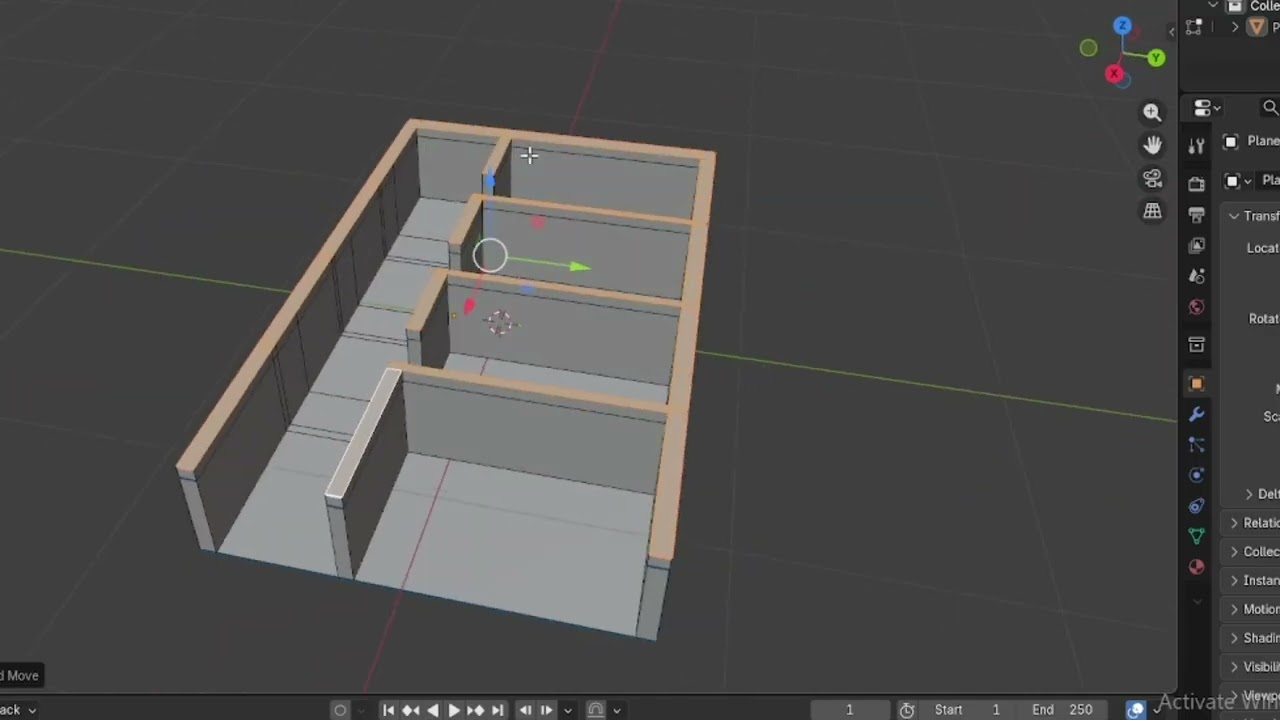Screen dimensions: 1280x720
Task: Open the Physics properties tab
Action: [x=1196, y=475]
